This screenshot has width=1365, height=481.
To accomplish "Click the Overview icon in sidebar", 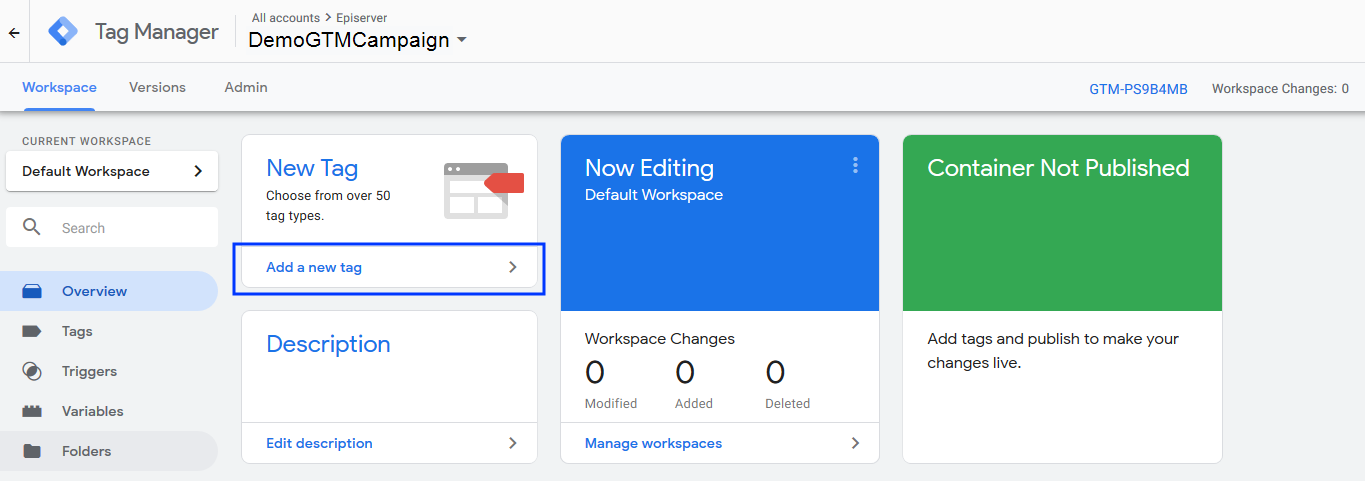I will click(32, 291).
